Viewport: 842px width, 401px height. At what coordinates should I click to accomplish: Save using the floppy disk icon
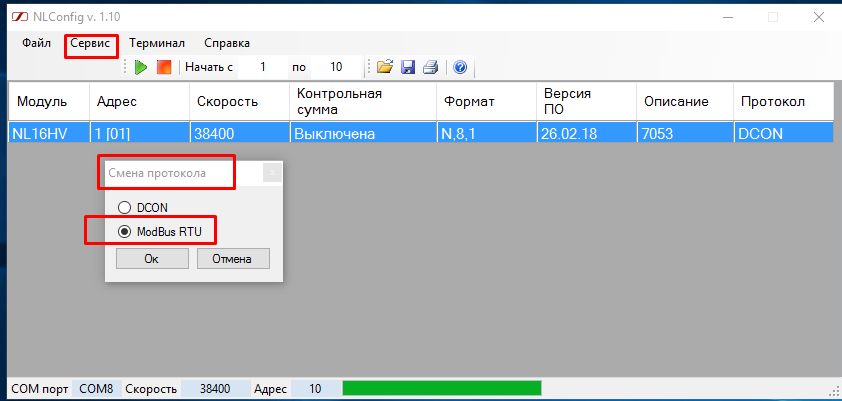coord(408,68)
